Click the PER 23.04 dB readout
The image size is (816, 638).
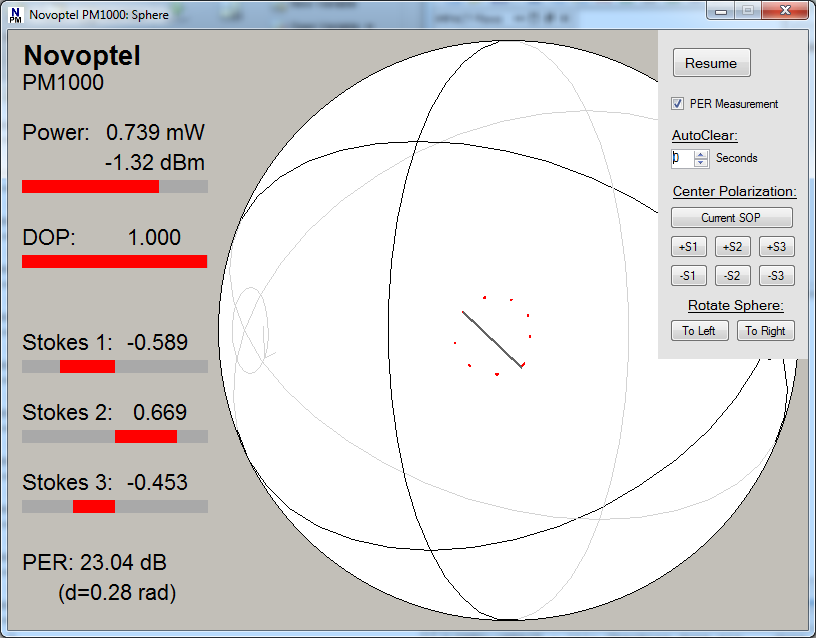pyautogui.click(x=92, y=562)
